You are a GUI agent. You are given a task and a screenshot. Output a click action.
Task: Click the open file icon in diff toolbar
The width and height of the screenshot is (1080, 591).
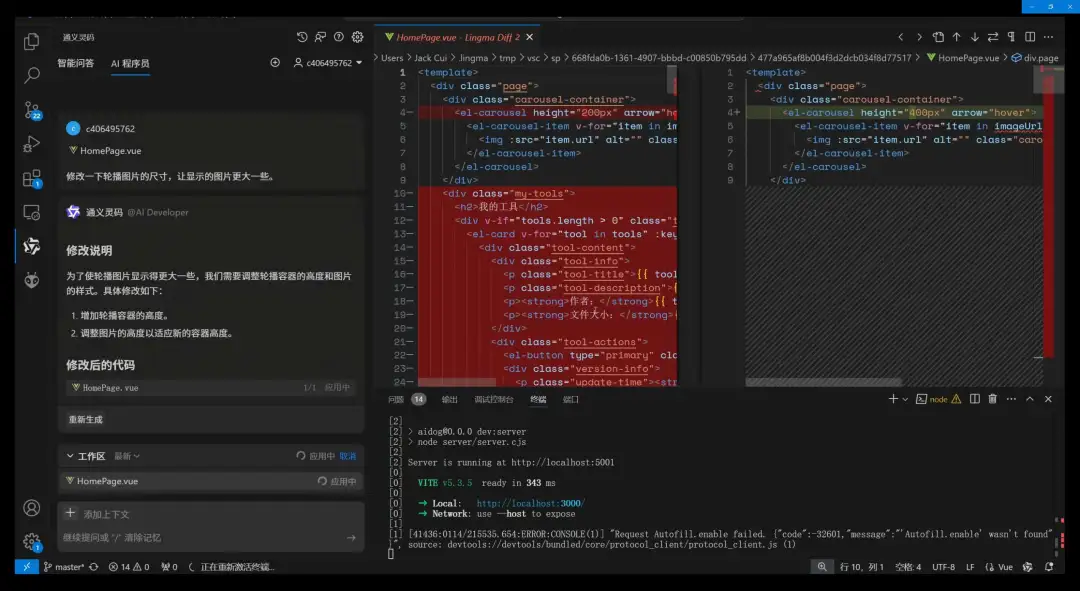(938, 37)
